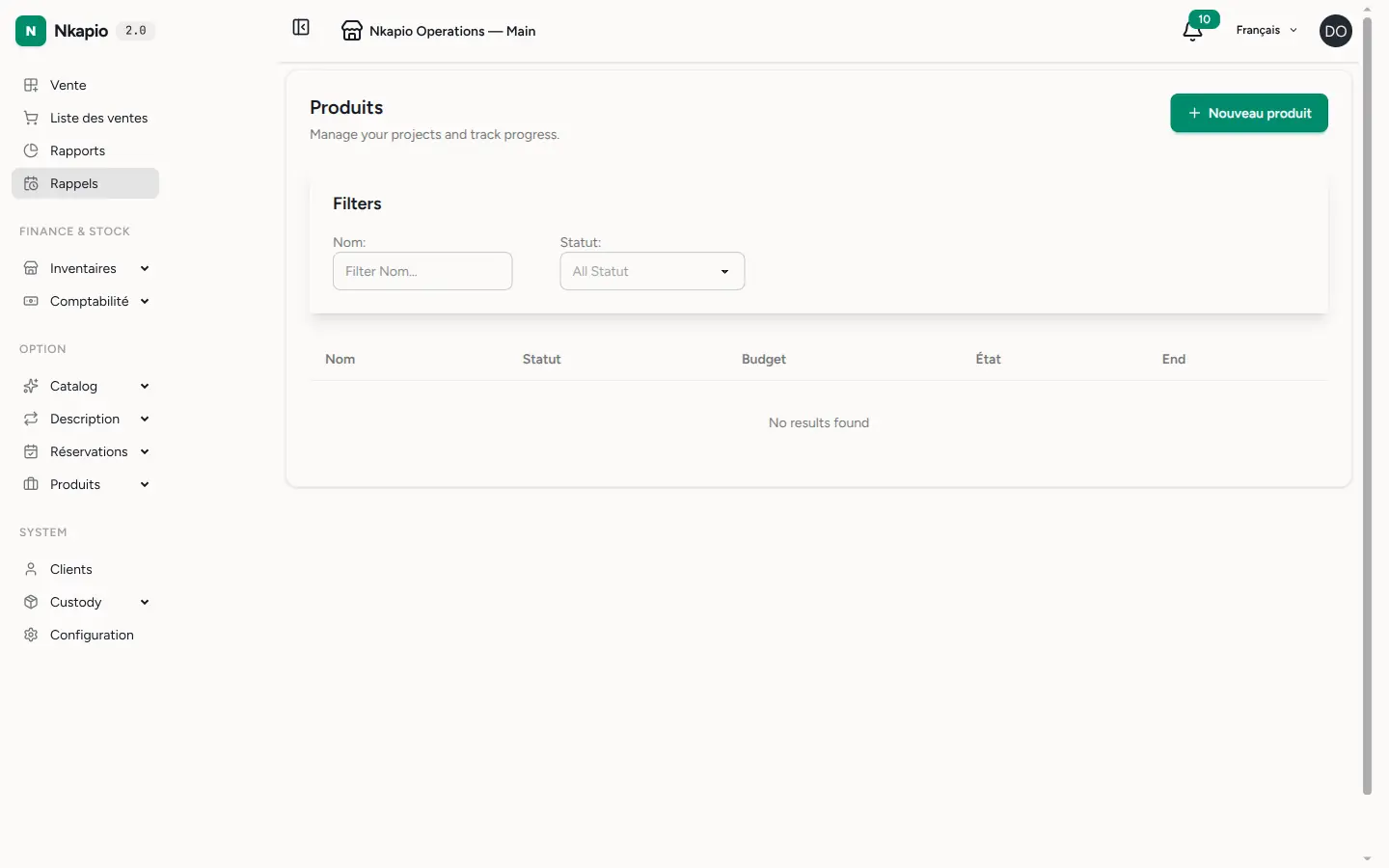Screen dimensions: 1389x868
Task: Sort by the Nom column header
Action: [340, 359]
